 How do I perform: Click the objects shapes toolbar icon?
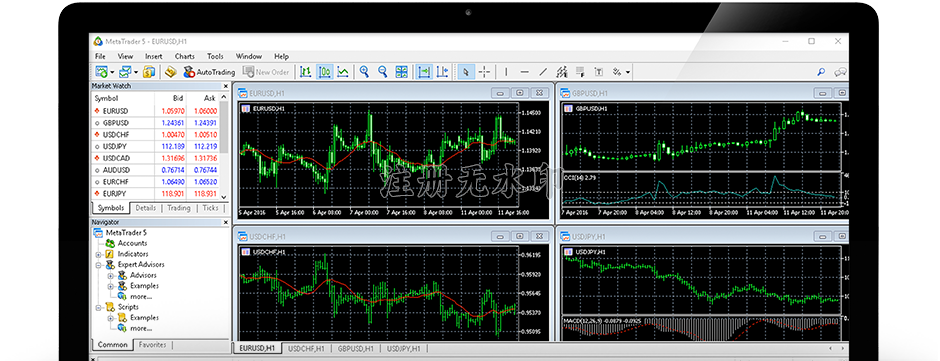[x=617, y=72]
